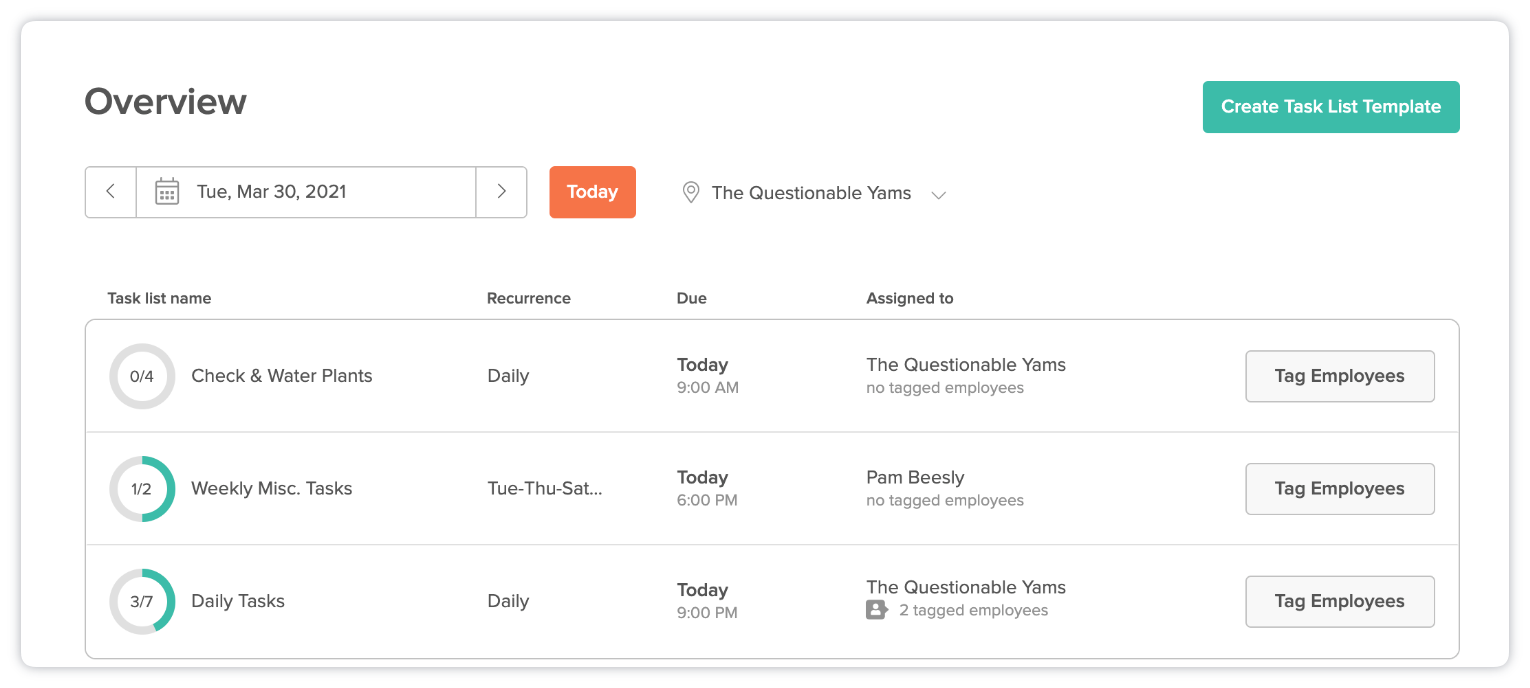Open the truncated Tue-Thu-Sat recurrence text
Viewport: 1530px width, 688px height.
pyautogui.click(x=545, y=488)
